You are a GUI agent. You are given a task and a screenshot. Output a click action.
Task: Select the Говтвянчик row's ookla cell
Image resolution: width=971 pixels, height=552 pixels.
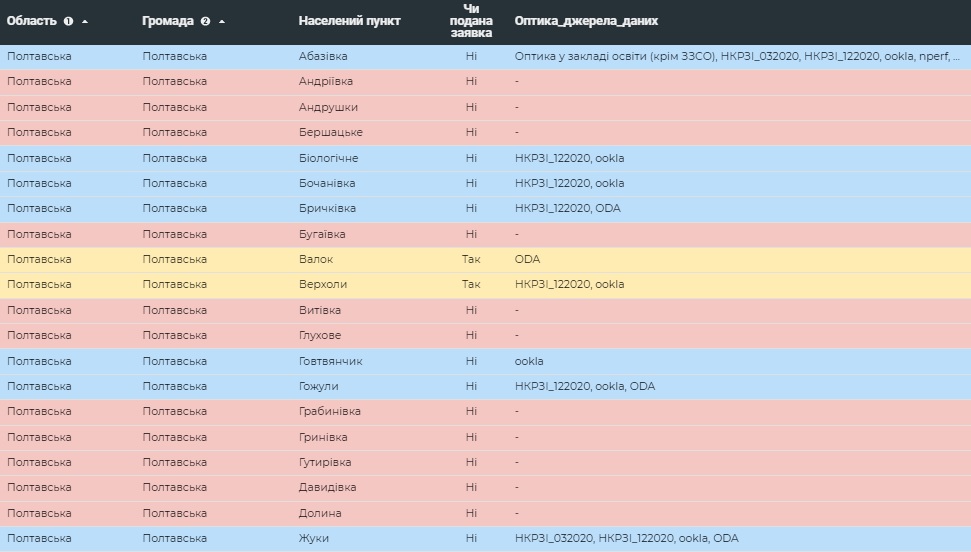pos(529,361)
